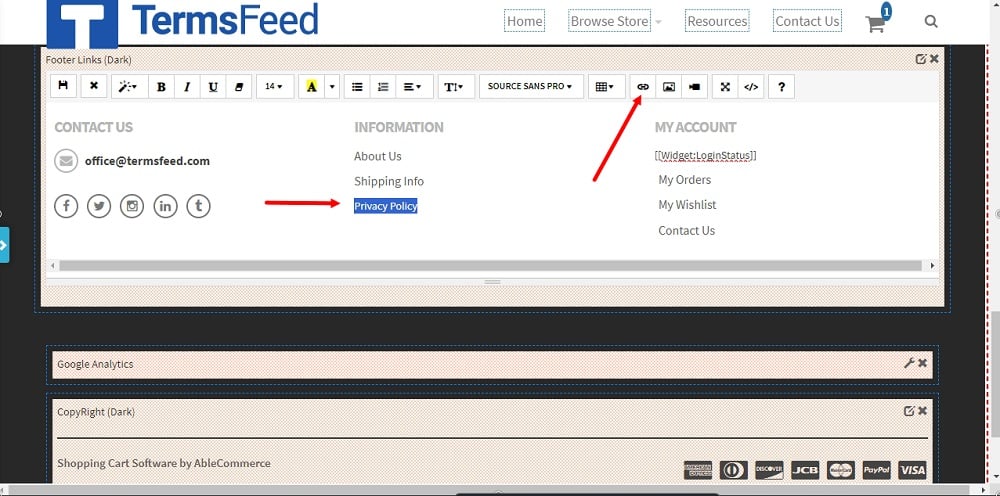Click the insert link chain icon
1000x496 pixels.
(x=643, y=87)
